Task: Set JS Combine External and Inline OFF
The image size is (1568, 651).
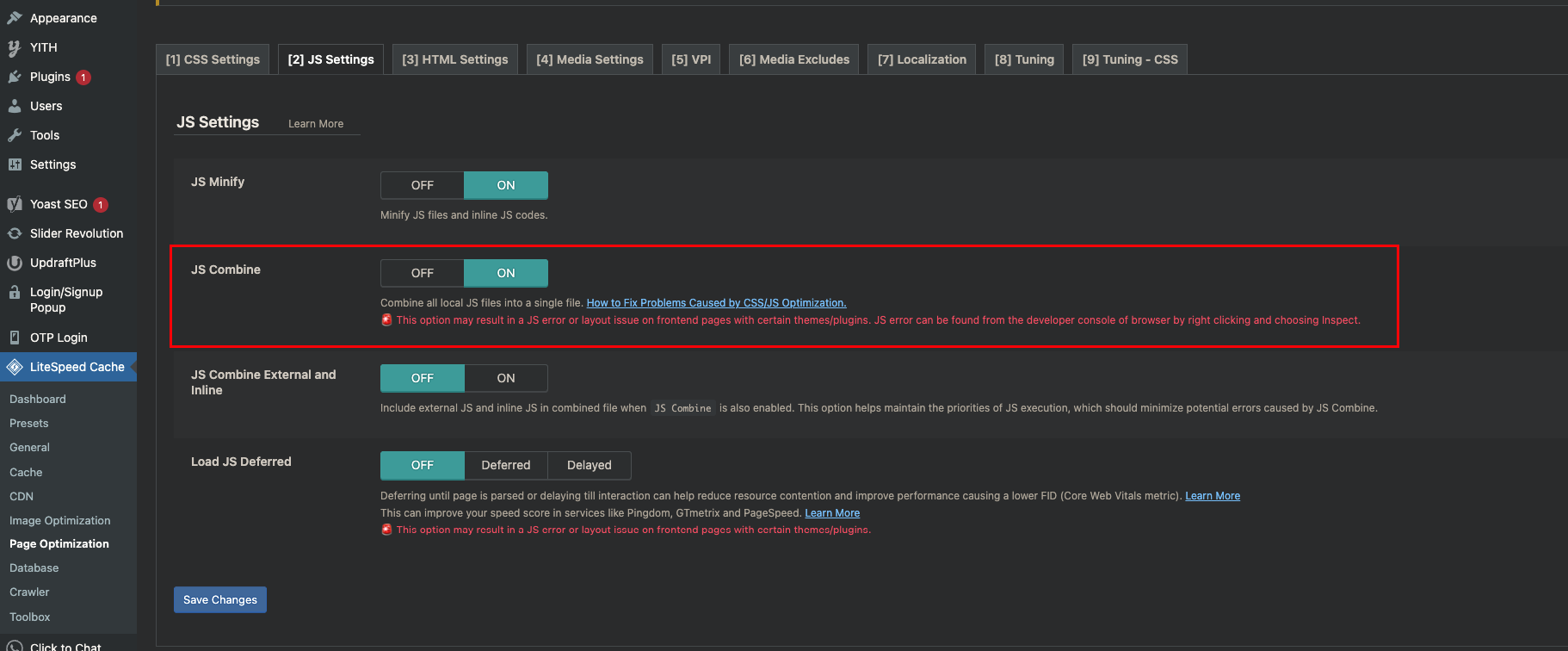Action: pyautogui.click(x=423, y=378)
